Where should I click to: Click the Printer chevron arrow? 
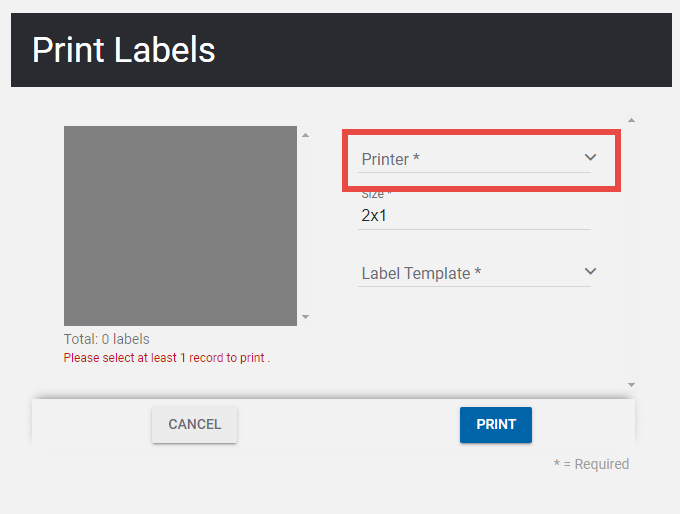(x=590, y=158)
